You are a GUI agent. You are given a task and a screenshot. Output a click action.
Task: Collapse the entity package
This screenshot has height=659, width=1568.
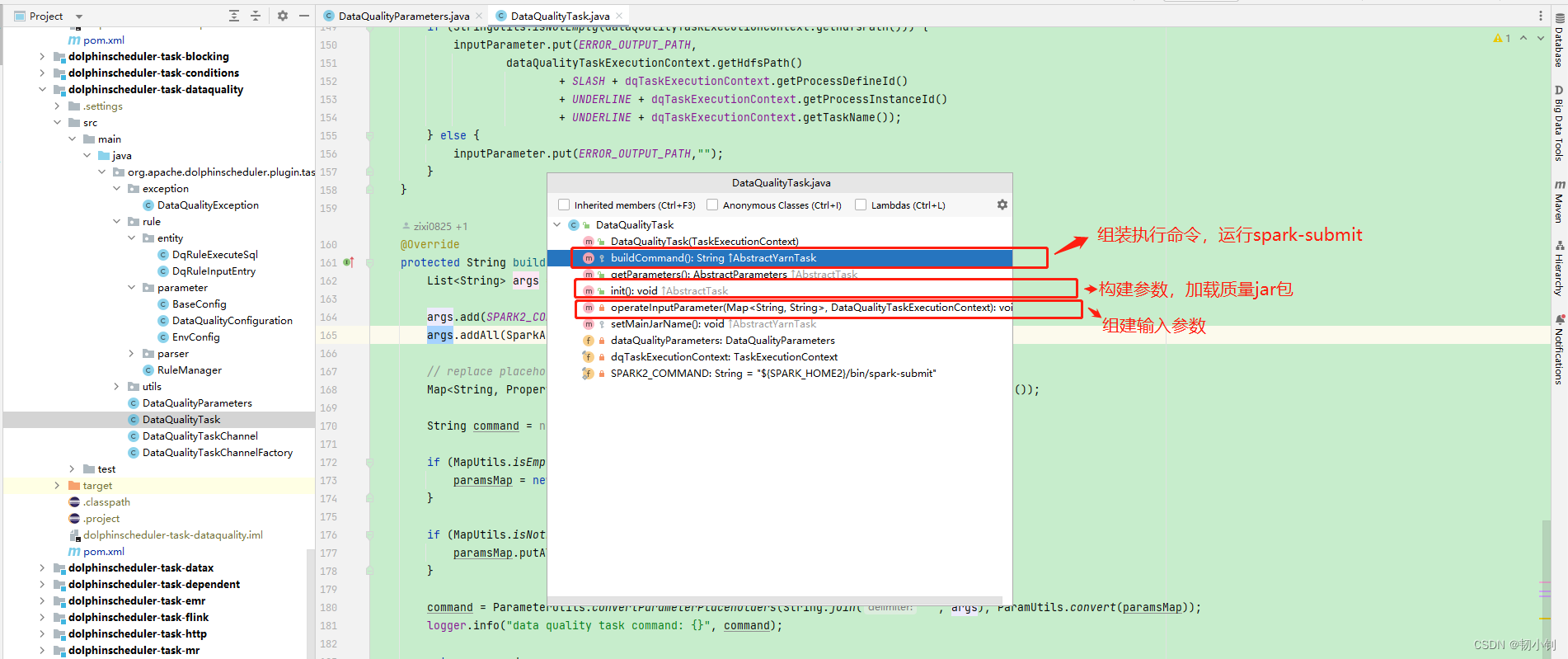(131, 238)
